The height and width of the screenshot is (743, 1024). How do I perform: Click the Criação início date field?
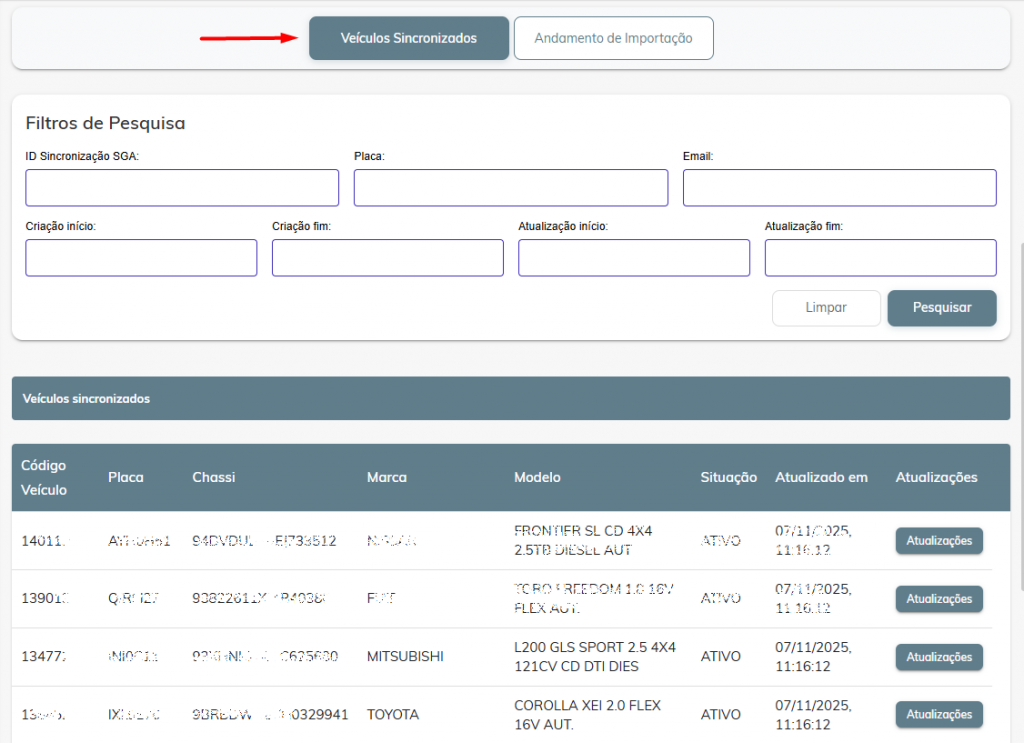click(141, 258)
